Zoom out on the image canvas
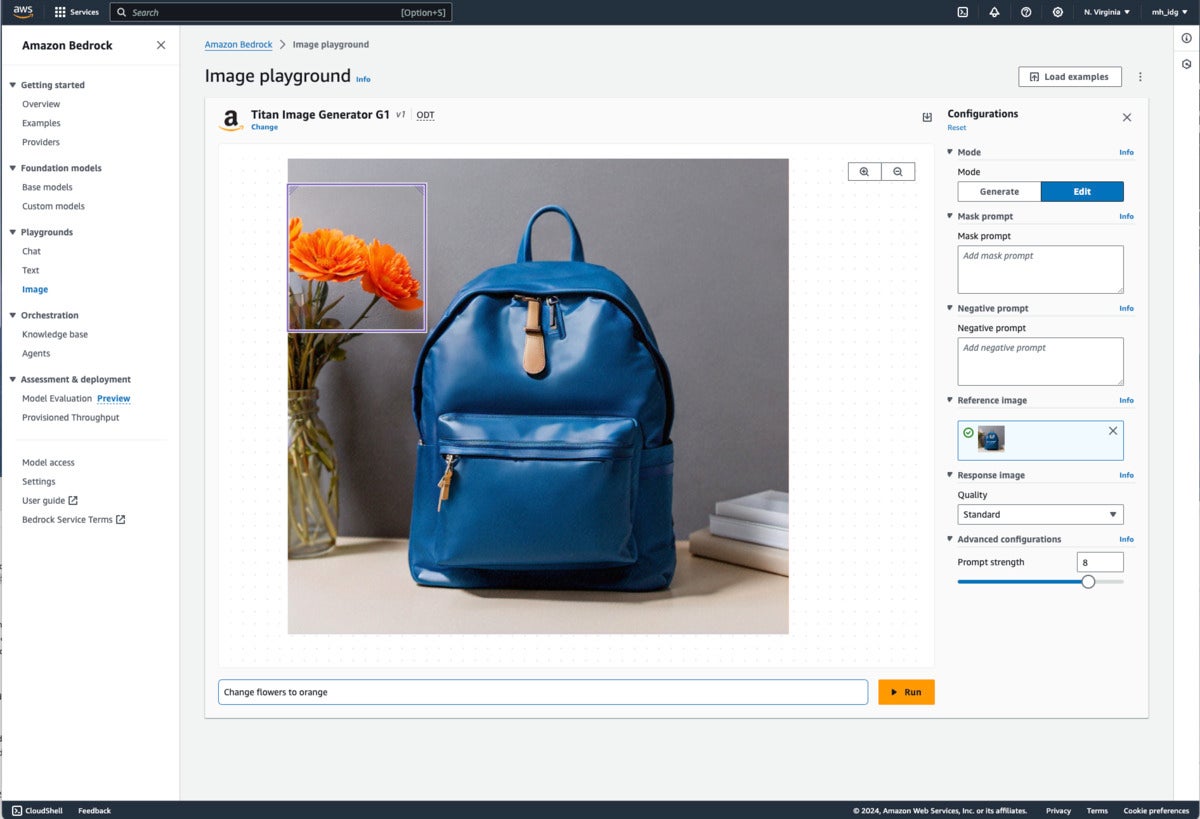1200x819 pixels. click(x=898, y=172)
